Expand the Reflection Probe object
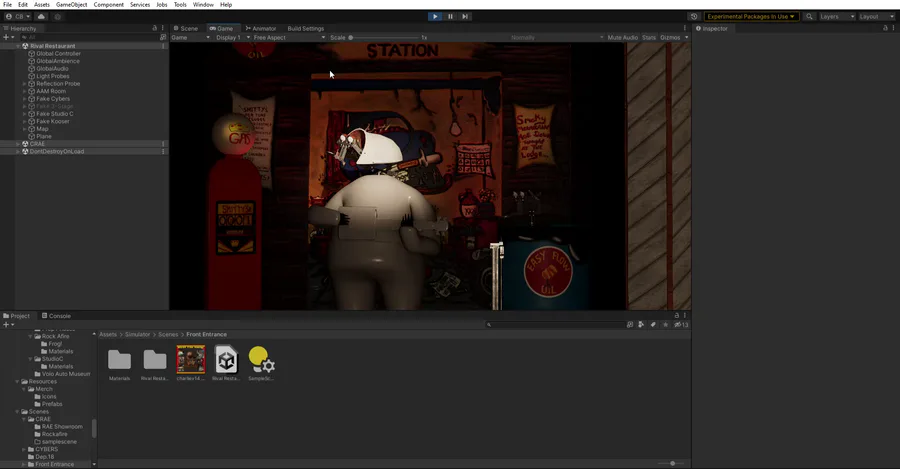The image size is (900, 469). [25, 84]
